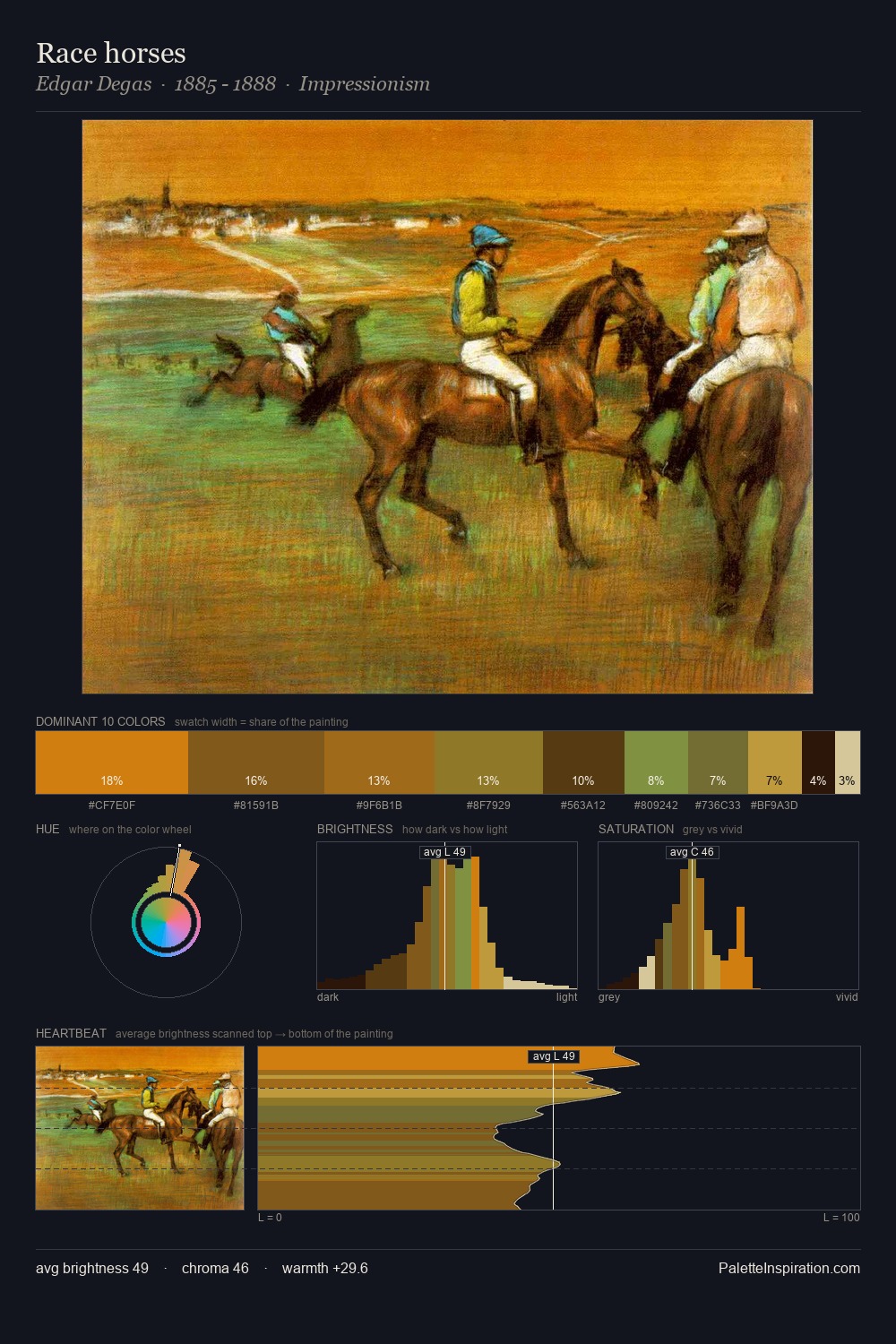This screenshot has height=1344, width=896.
Task: Click the chroma 46 footer stat
Action: pyautogui.click(x=215, y=1268)
